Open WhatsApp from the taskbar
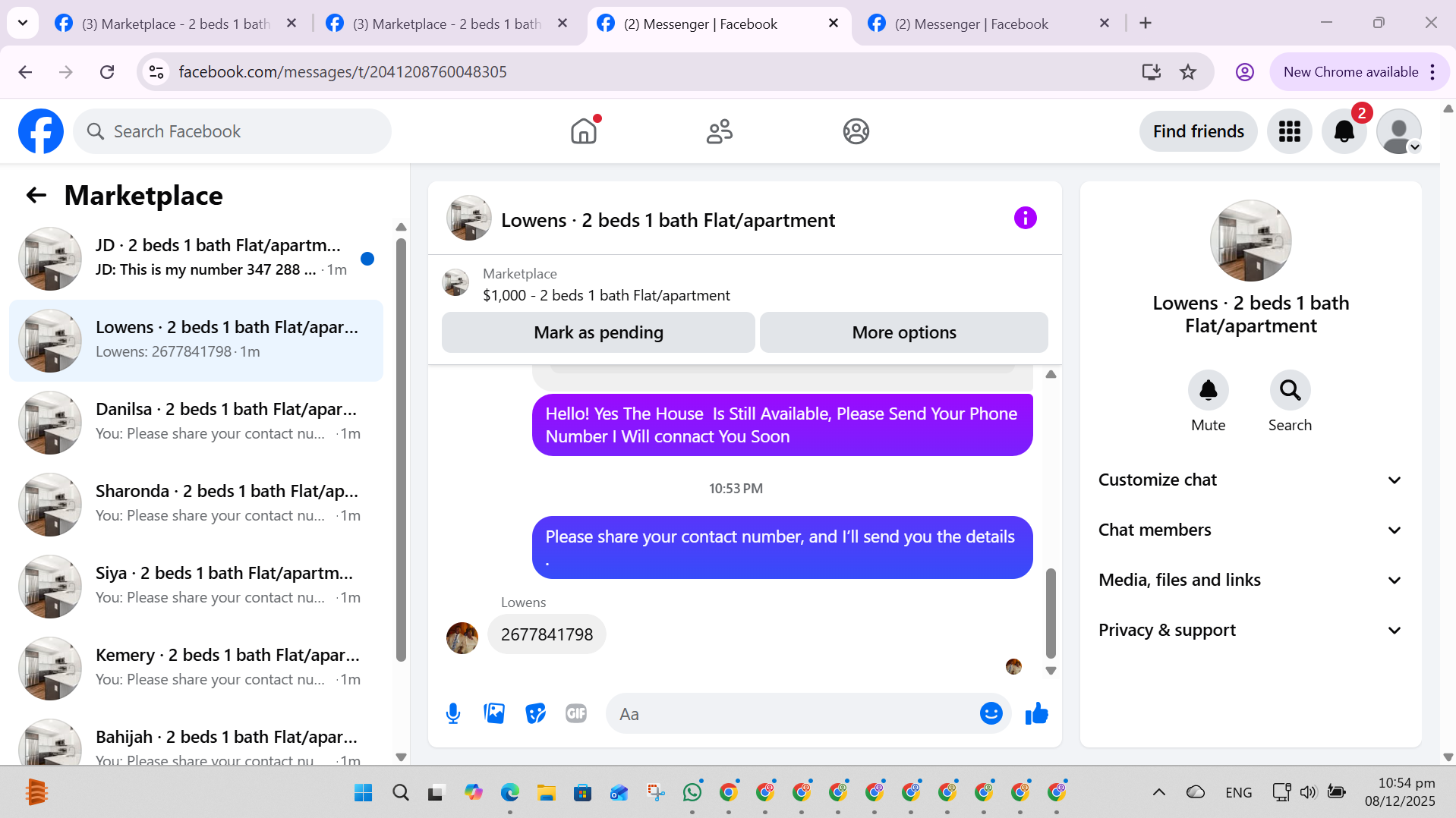 [692, 792]
